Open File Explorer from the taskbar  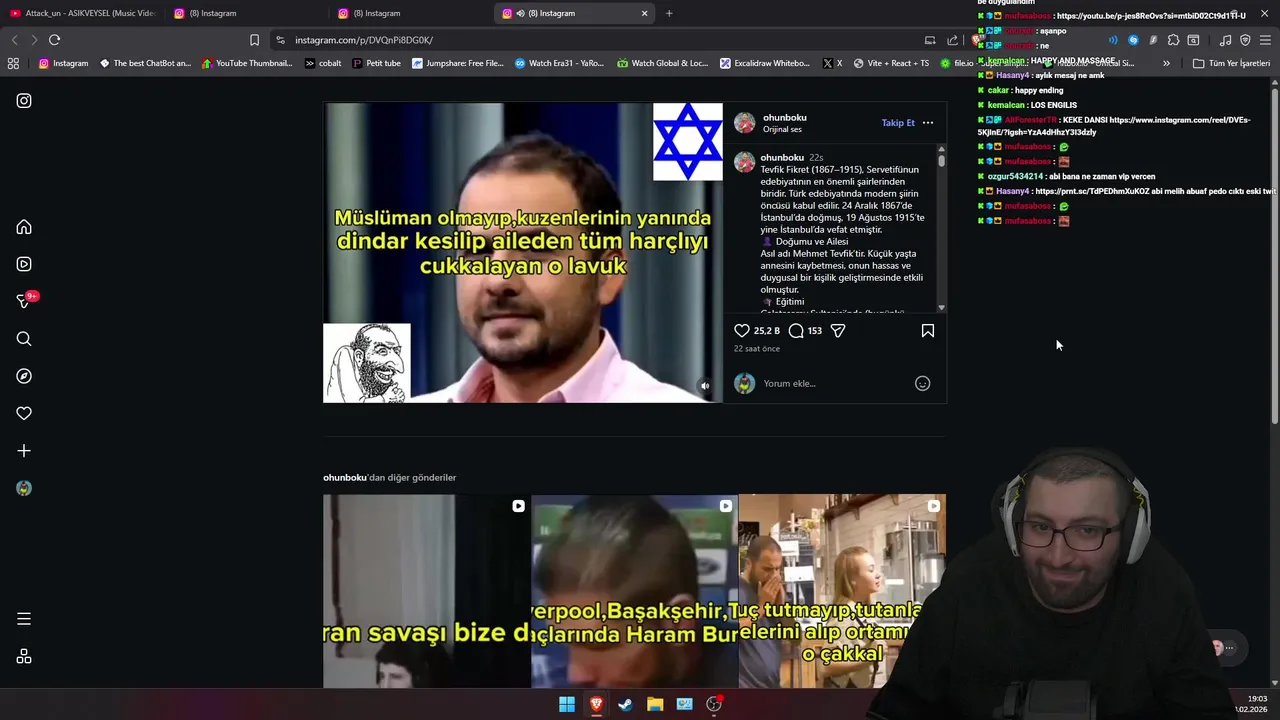tap(655, 704)
